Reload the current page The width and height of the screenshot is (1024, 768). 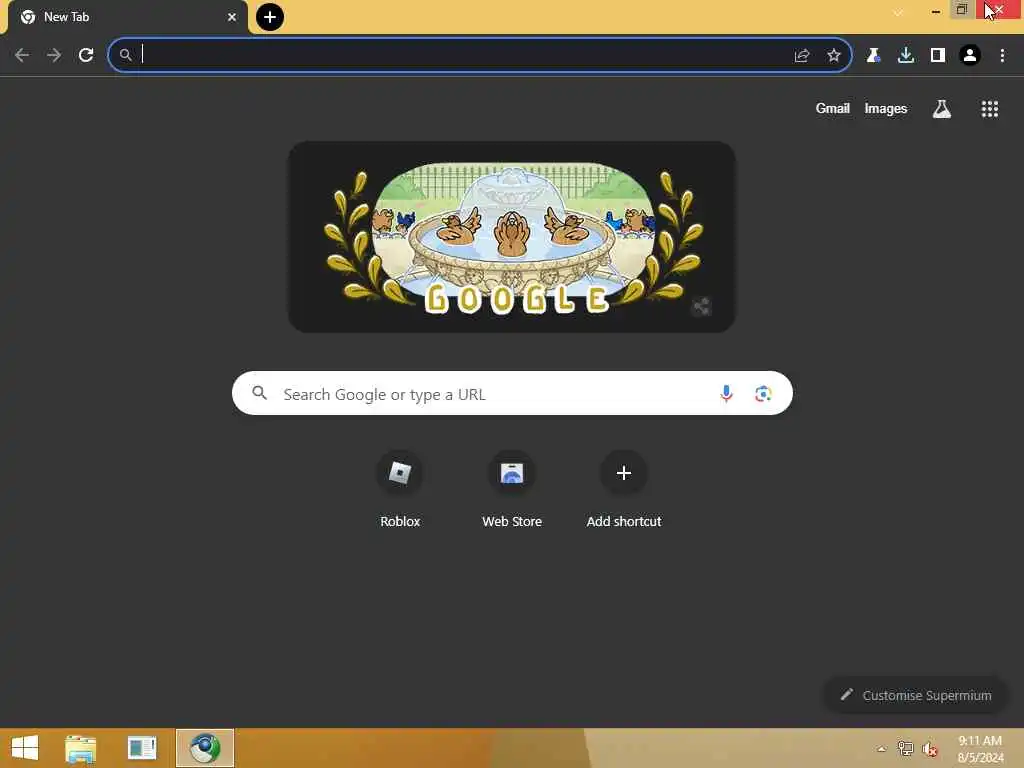tap(86, 55)
